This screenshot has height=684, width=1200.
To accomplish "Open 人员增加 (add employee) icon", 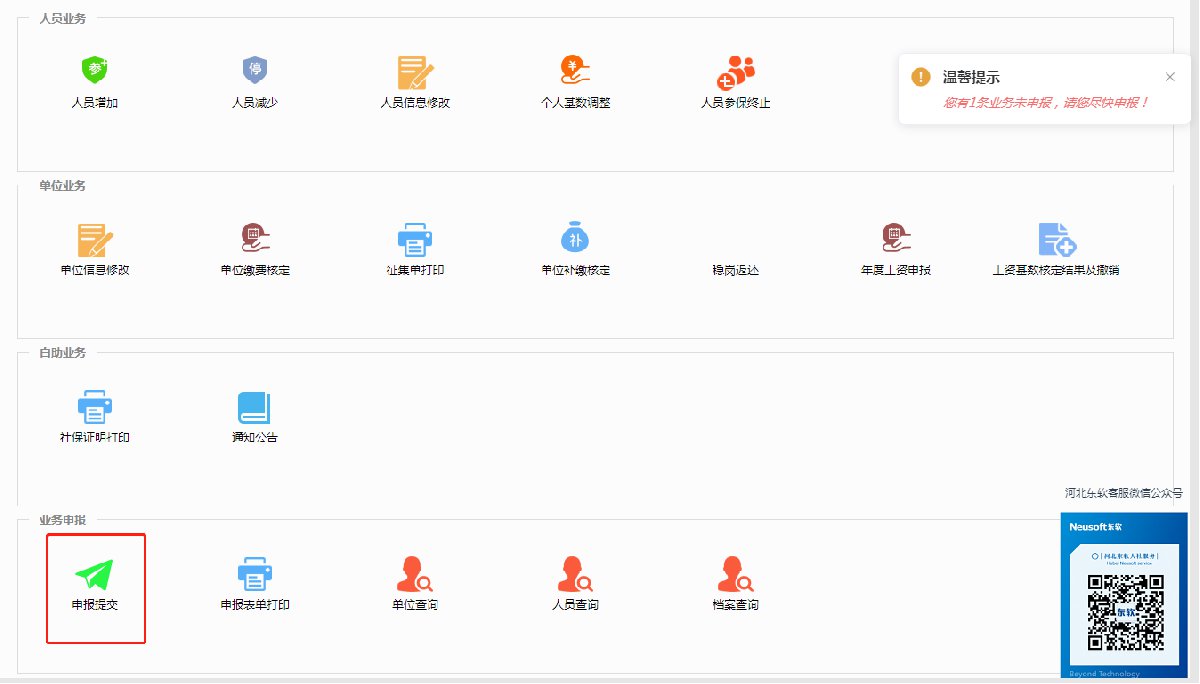I will [95, 71].
